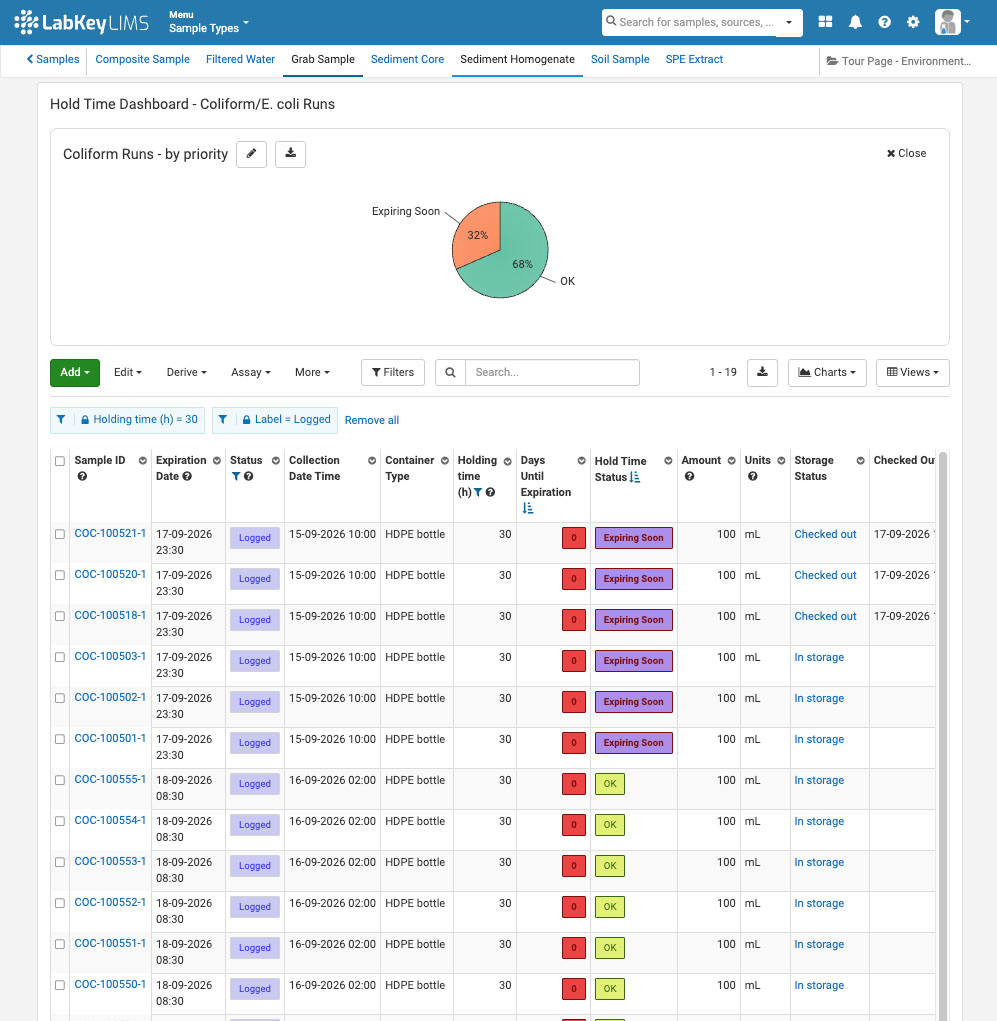Show help for Expiration Date column
This screenshot has height=1021, width=997.
point(187,476)
